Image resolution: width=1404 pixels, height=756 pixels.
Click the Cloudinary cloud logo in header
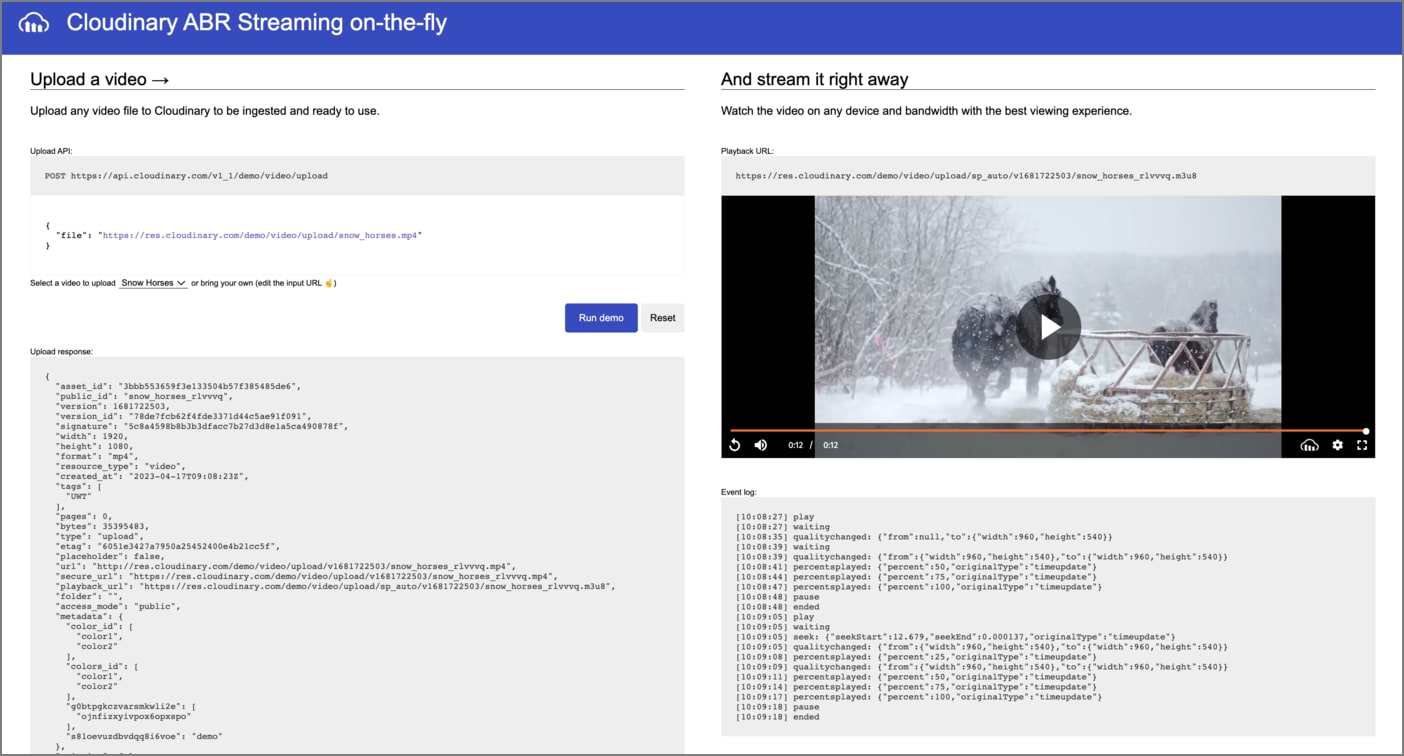click(x=34, y=23)
